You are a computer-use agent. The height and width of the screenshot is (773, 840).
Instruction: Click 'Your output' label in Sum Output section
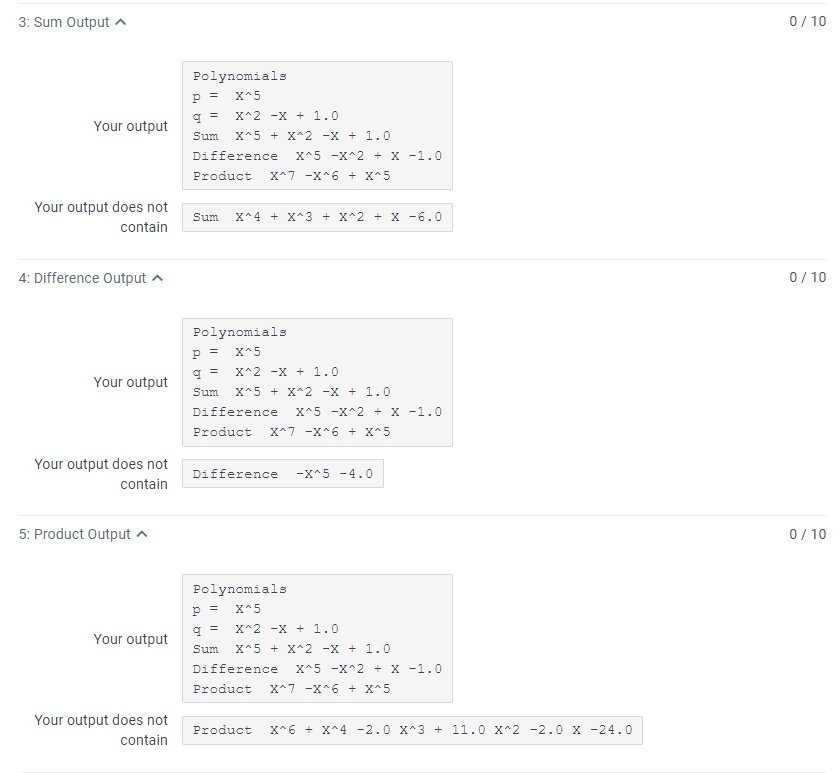131,126
